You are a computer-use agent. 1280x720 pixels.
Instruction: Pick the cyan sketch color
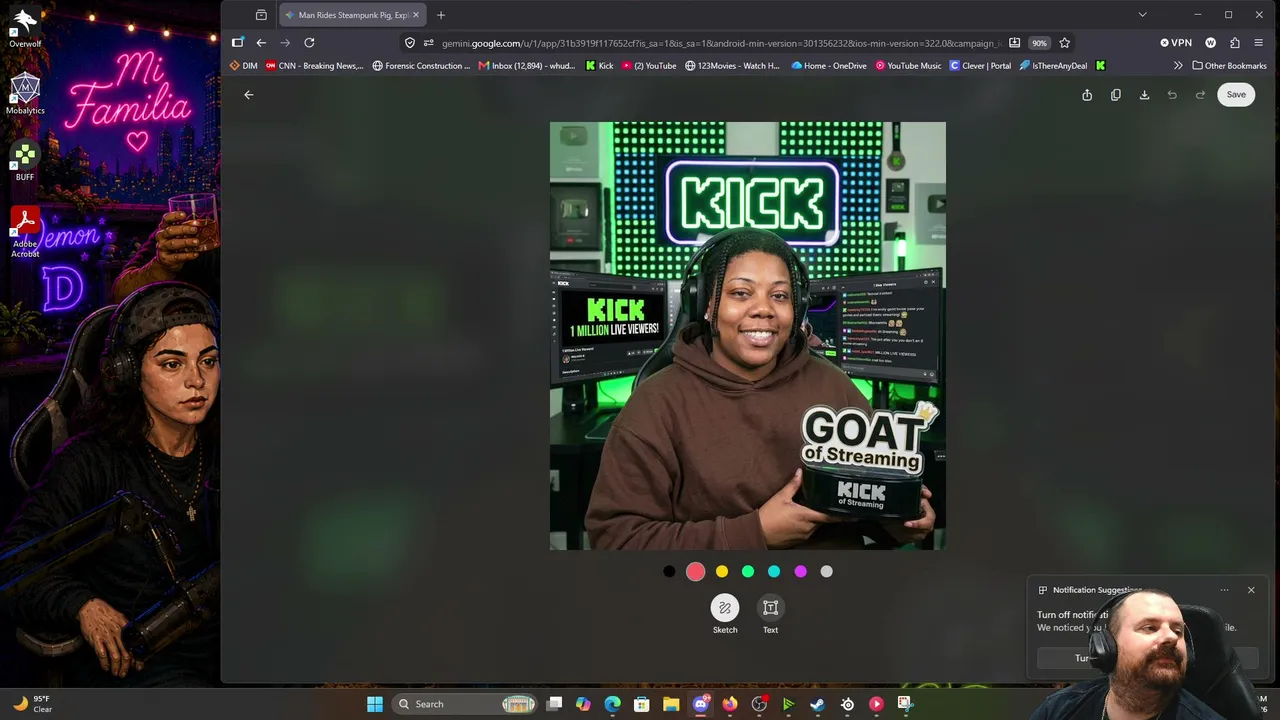tap(774, 571)
